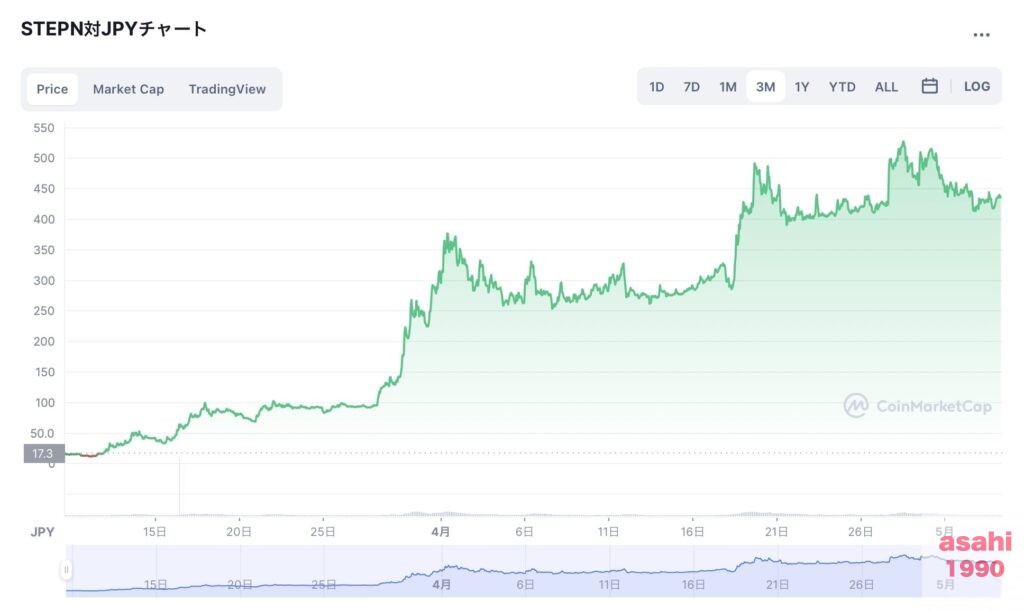Show ALL time price history
This screenshot has height=611, width=1024.
886,87
